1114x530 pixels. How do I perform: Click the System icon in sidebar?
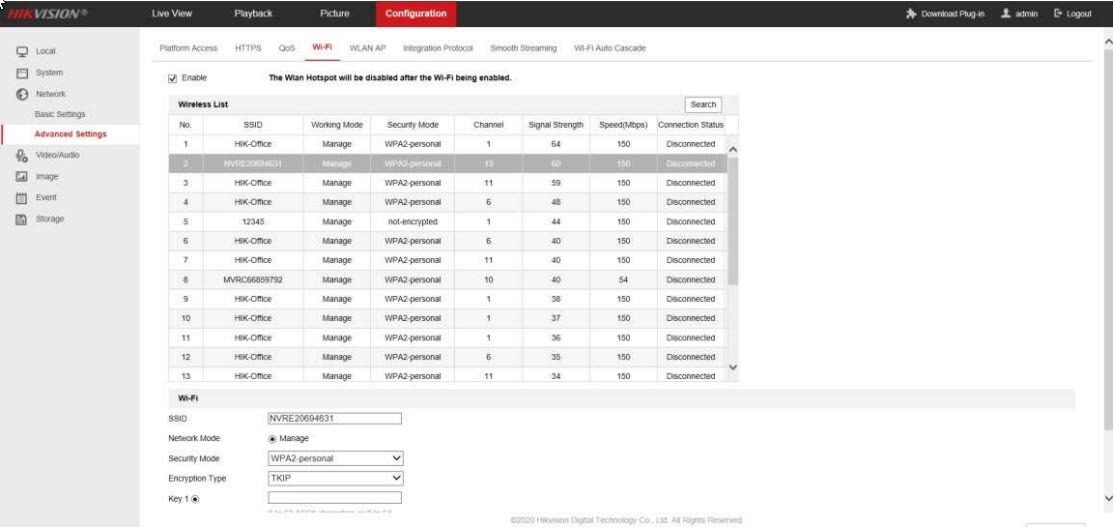pos(21,73)
